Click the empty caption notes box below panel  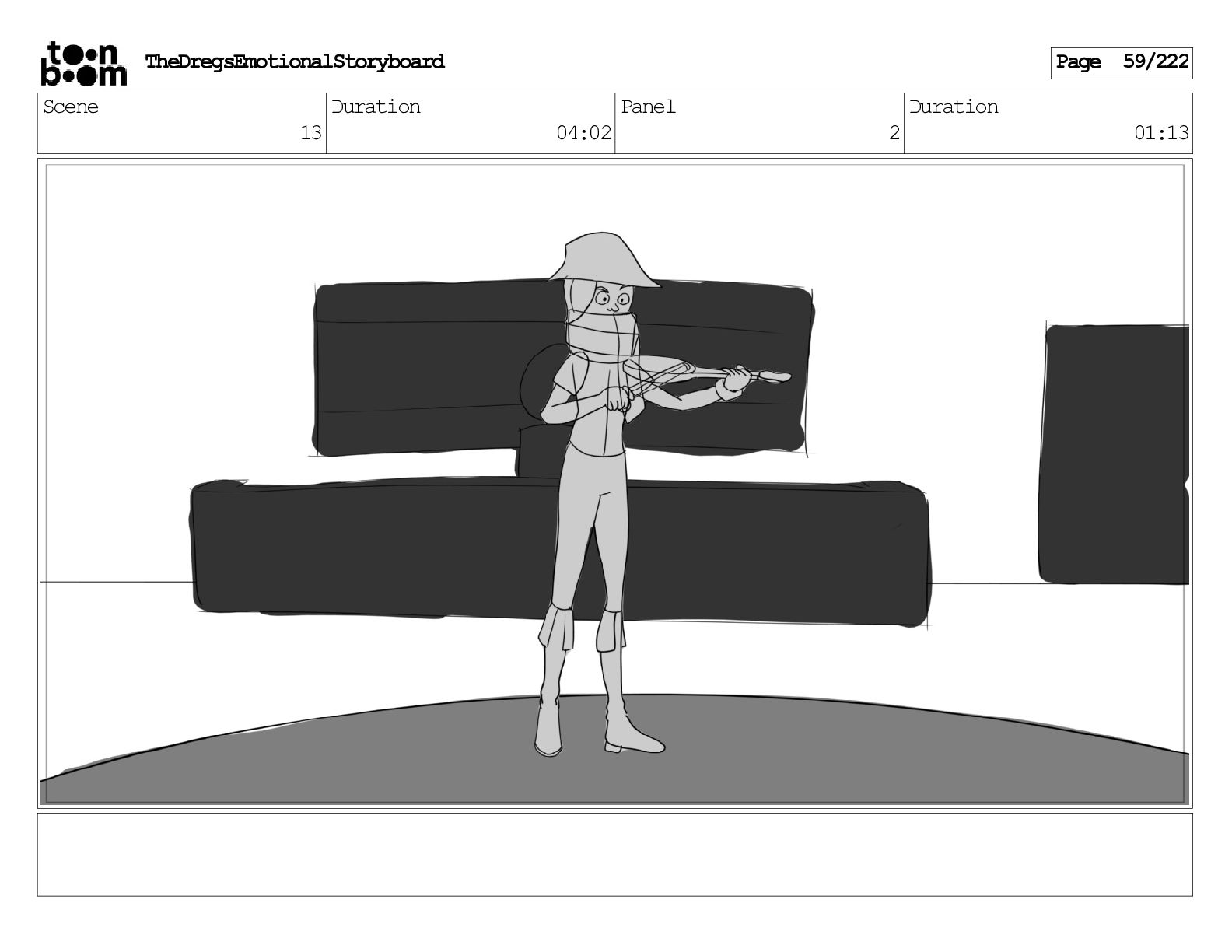coord(615,854)
